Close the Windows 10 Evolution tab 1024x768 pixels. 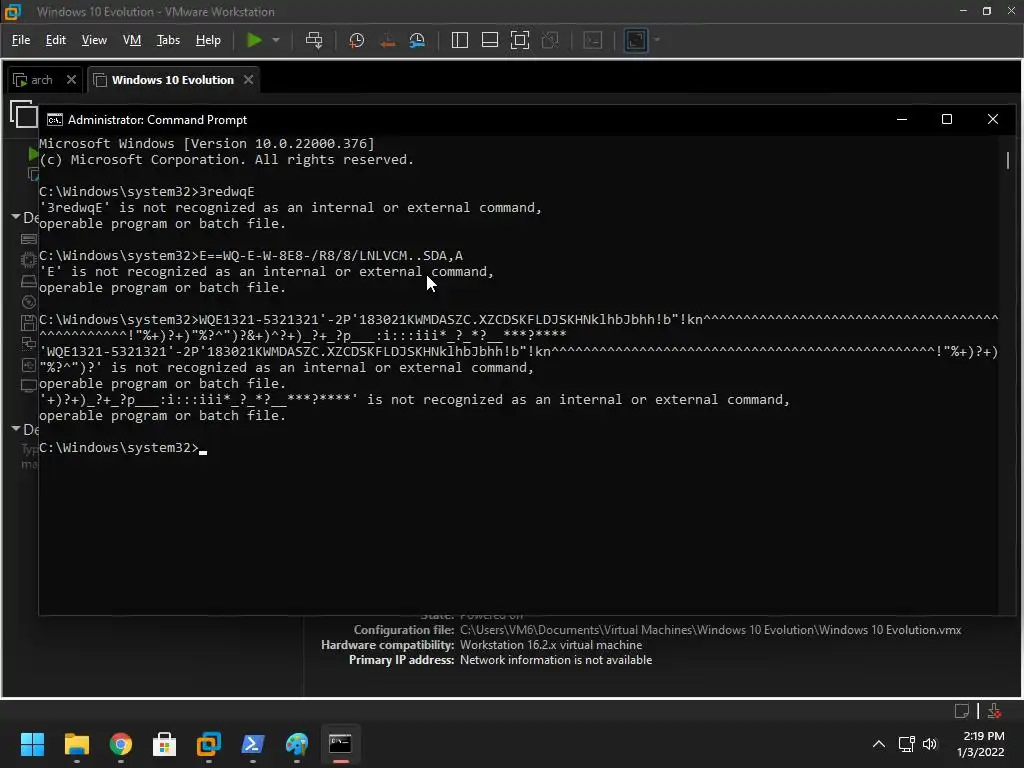[x=248, y=80]
